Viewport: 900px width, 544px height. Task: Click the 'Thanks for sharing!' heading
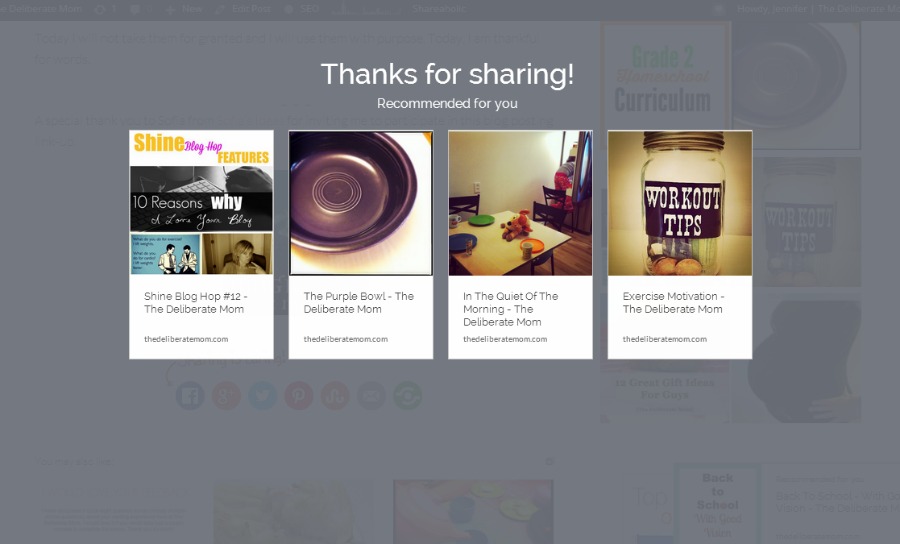(447, 75)
